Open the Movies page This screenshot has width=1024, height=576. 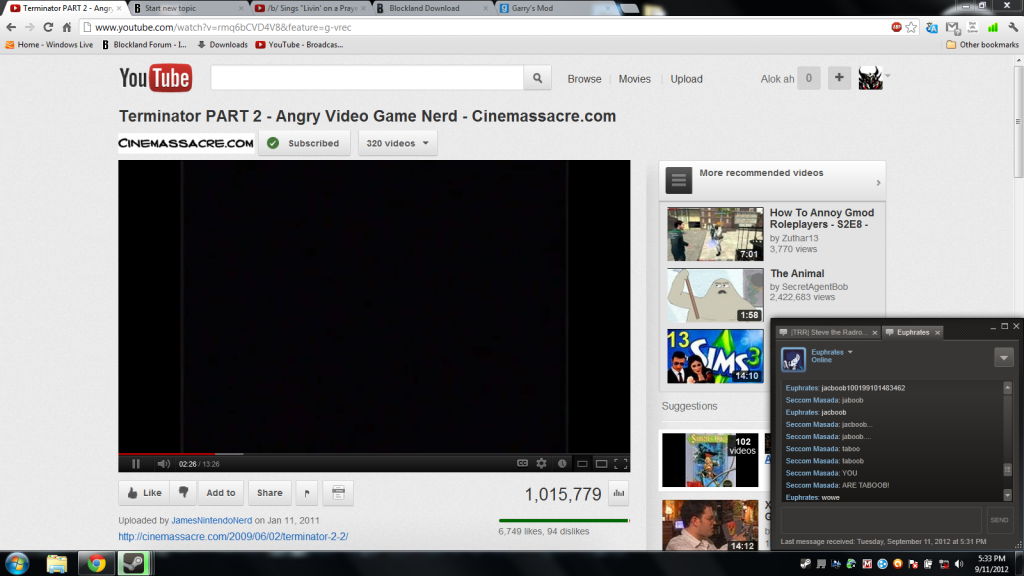(634, 79)
